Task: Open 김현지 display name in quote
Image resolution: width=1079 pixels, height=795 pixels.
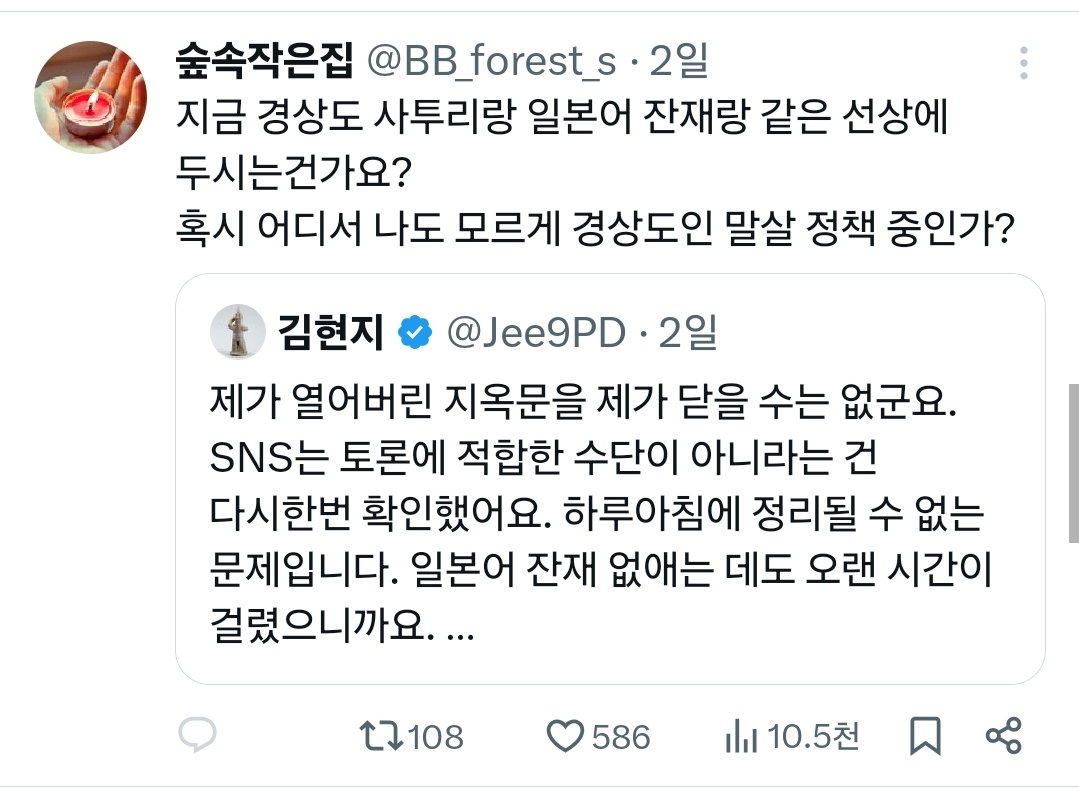Action: coord(330,332)
